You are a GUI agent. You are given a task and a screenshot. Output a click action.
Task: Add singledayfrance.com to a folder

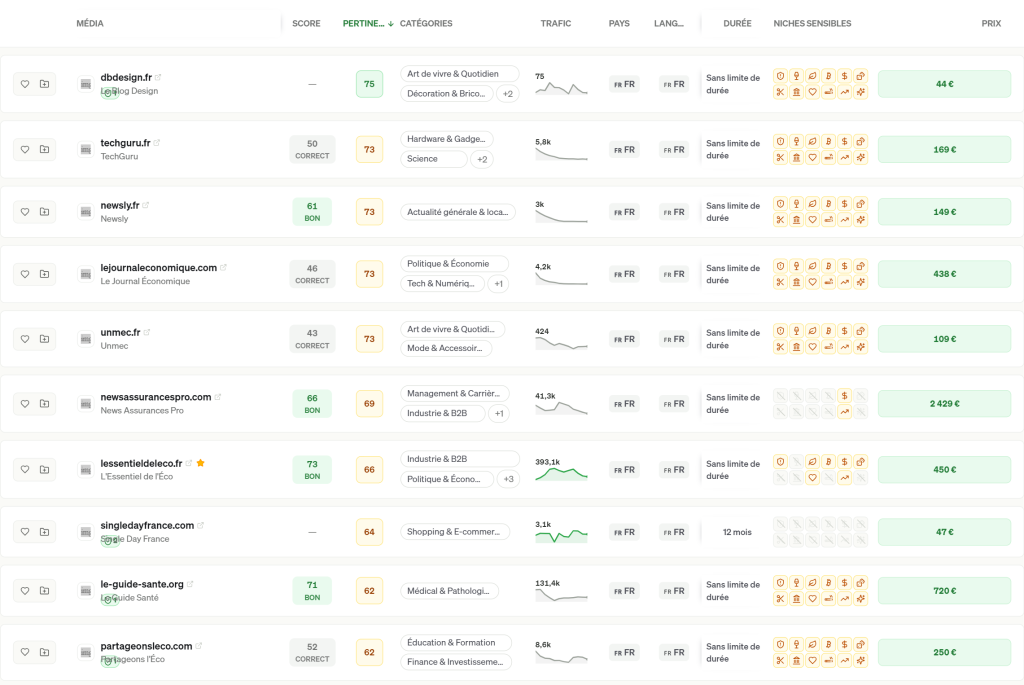click(44, 532)
